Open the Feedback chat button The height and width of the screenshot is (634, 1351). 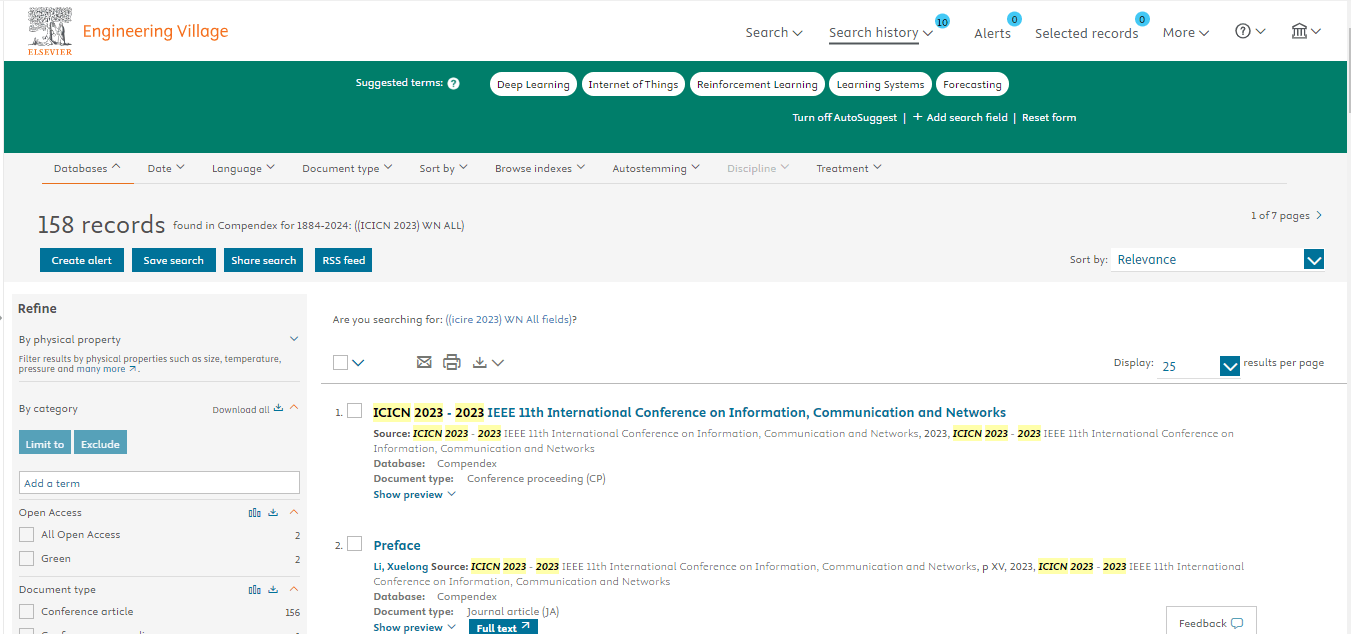pos(1211,622)
